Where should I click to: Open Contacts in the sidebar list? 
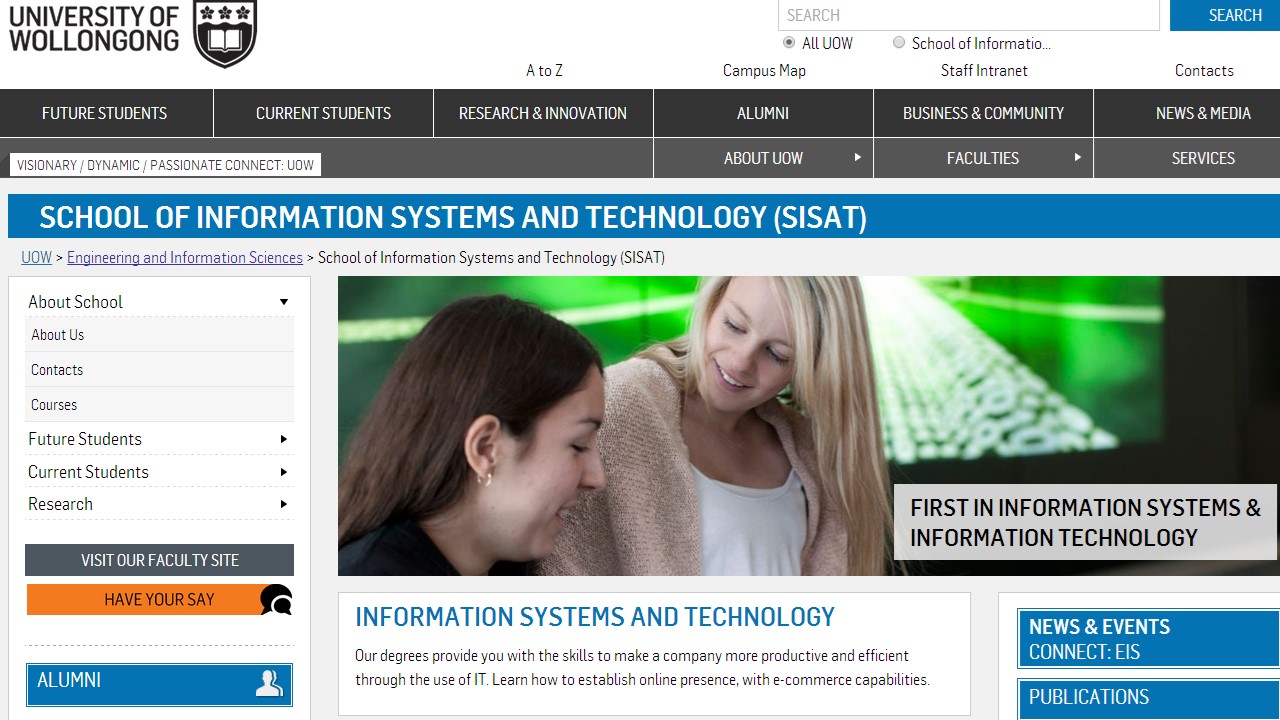[x=160, y=370]
